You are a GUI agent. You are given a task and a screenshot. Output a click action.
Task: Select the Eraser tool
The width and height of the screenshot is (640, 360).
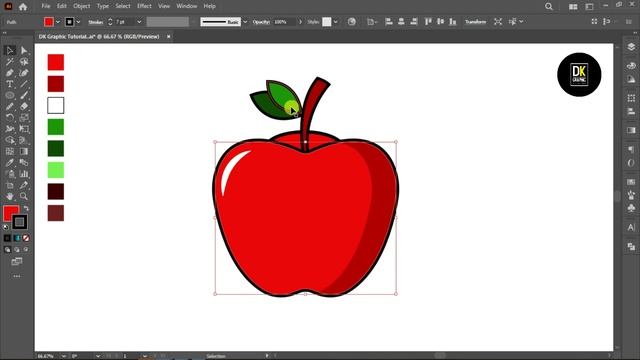(x=24, y=107)
